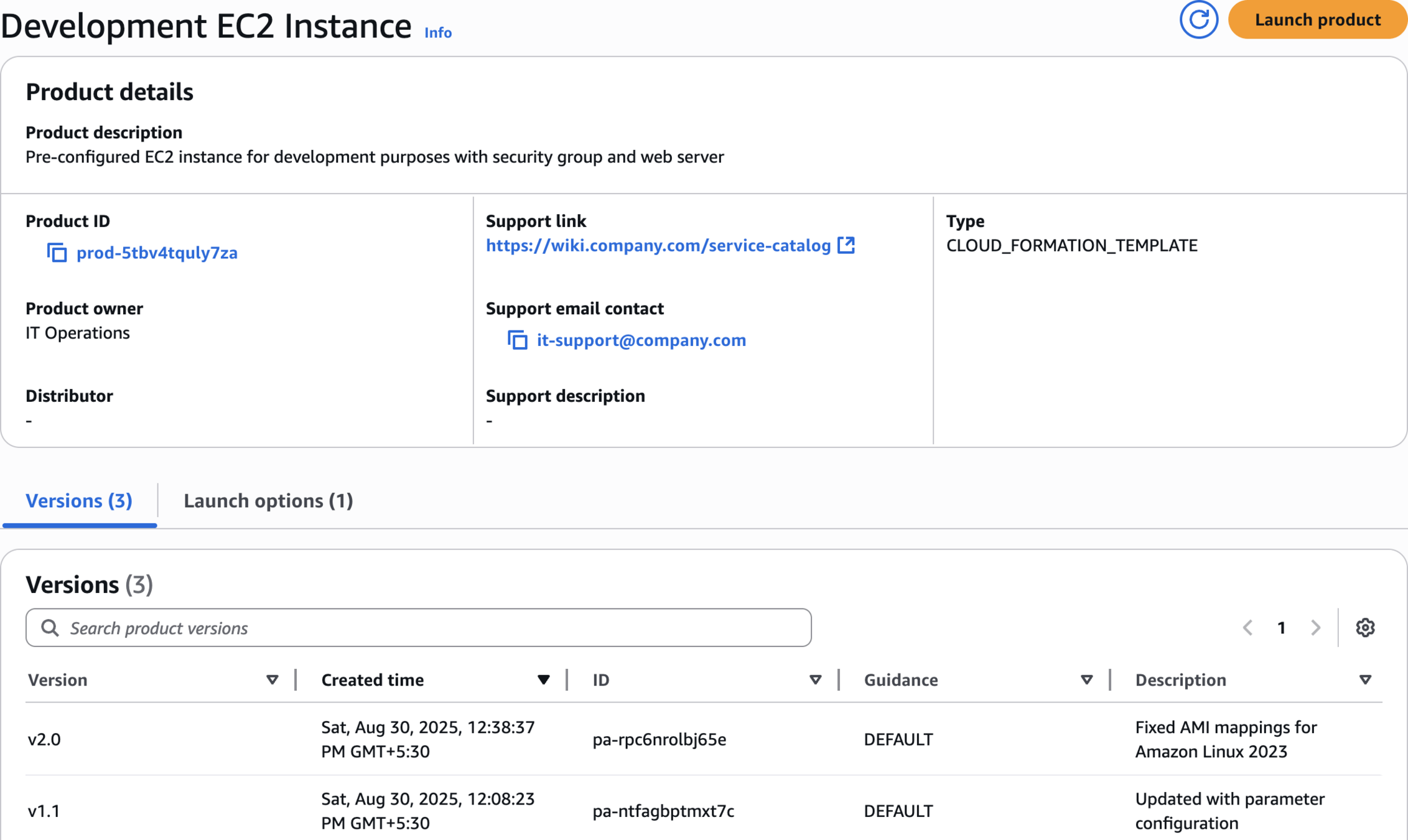
Task: Click the Info link beside title
Action: [x=438, y=32]
